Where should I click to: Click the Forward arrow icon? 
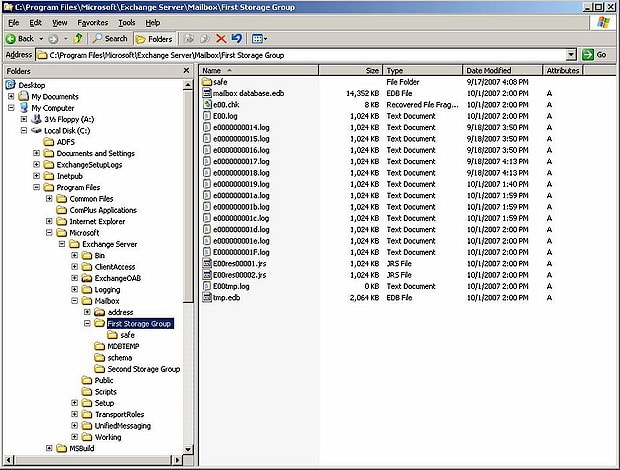coord(53,39)
